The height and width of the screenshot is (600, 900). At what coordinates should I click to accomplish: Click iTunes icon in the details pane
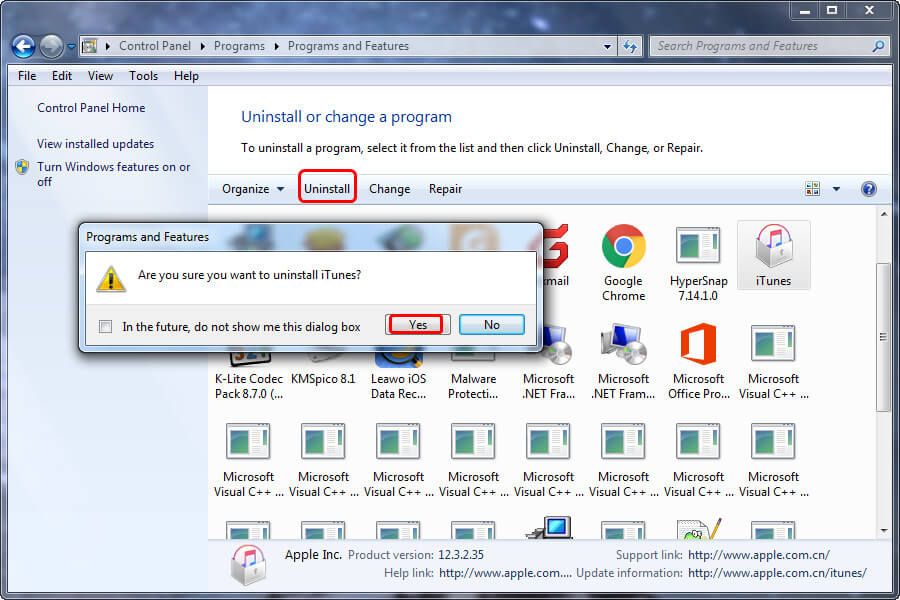pos(248,564)
